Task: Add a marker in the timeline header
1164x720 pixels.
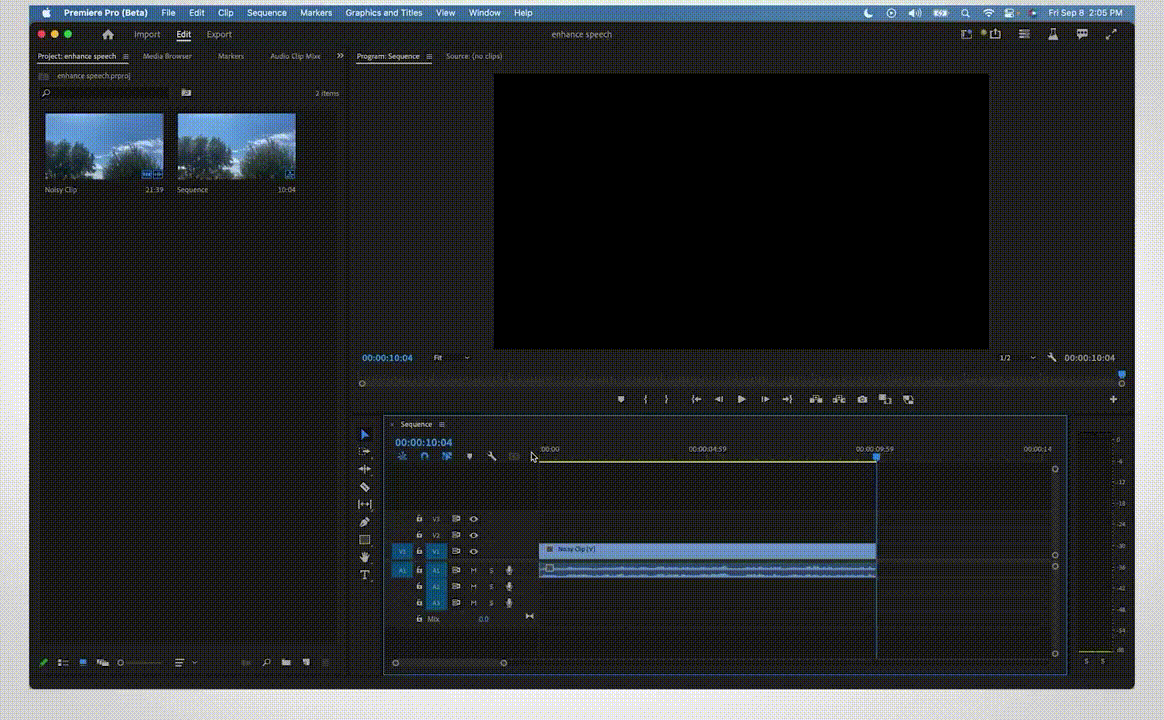Action: point(469,456)
